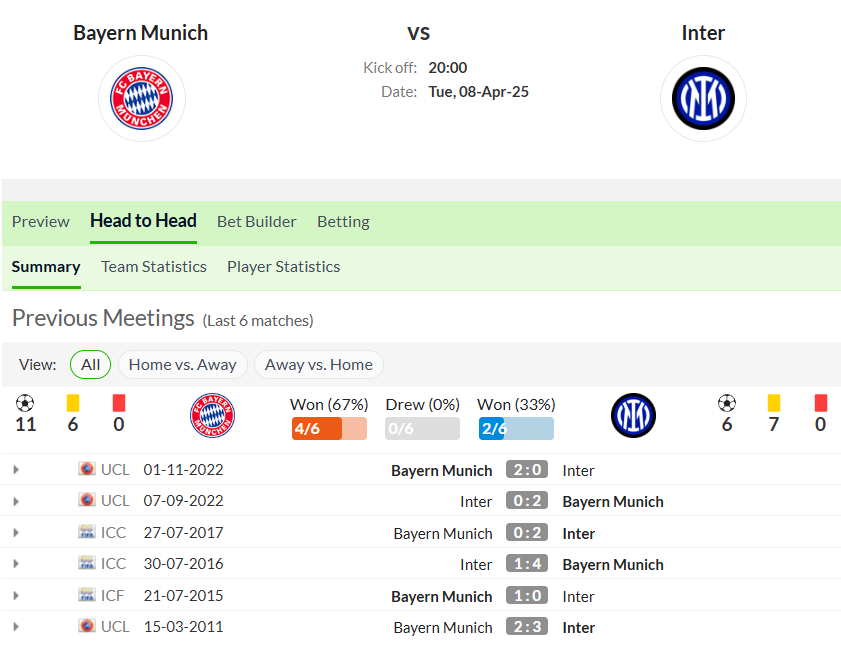Open the Team Statistics sub-tab
The image size is (841, 667).
[154, 266]
